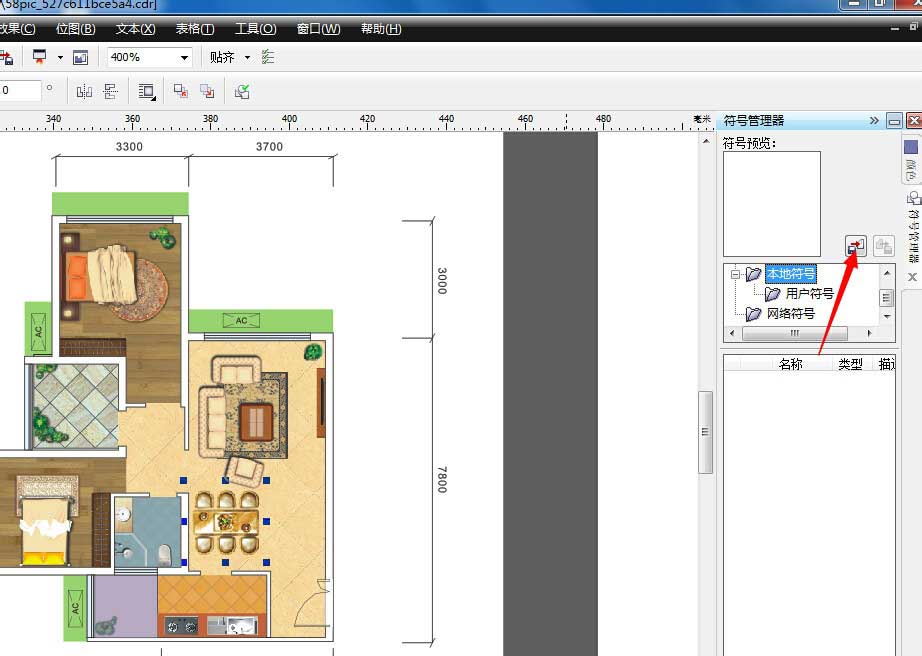Click the 描述 column header
The image size is (922, 656).
pyautogui.click(x=886, y=364)
